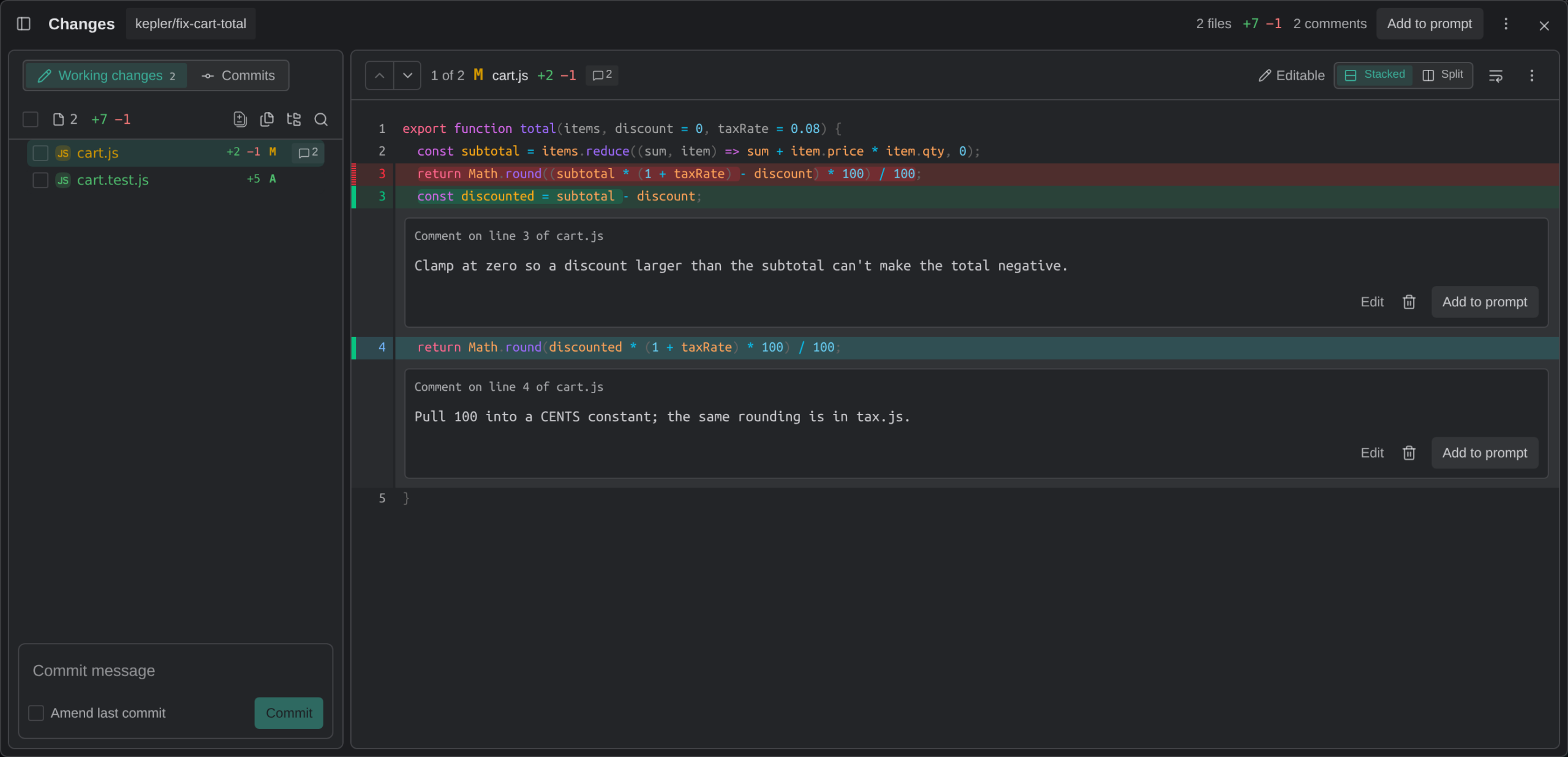Screen dimensions: 1568x757
Task: Go to previous file with up chevron
Action: click(x=380, y=75)
